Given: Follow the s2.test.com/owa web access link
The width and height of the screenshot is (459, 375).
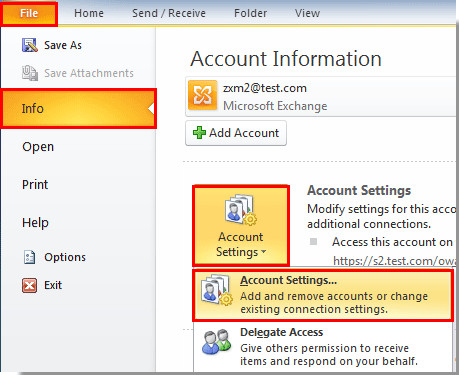Looking at the screenshot, I should pyautogui.click(x=394, y=261).
